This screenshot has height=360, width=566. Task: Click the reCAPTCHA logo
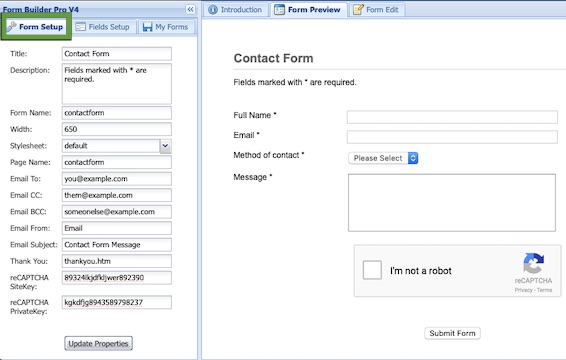(x=533, y=264)
